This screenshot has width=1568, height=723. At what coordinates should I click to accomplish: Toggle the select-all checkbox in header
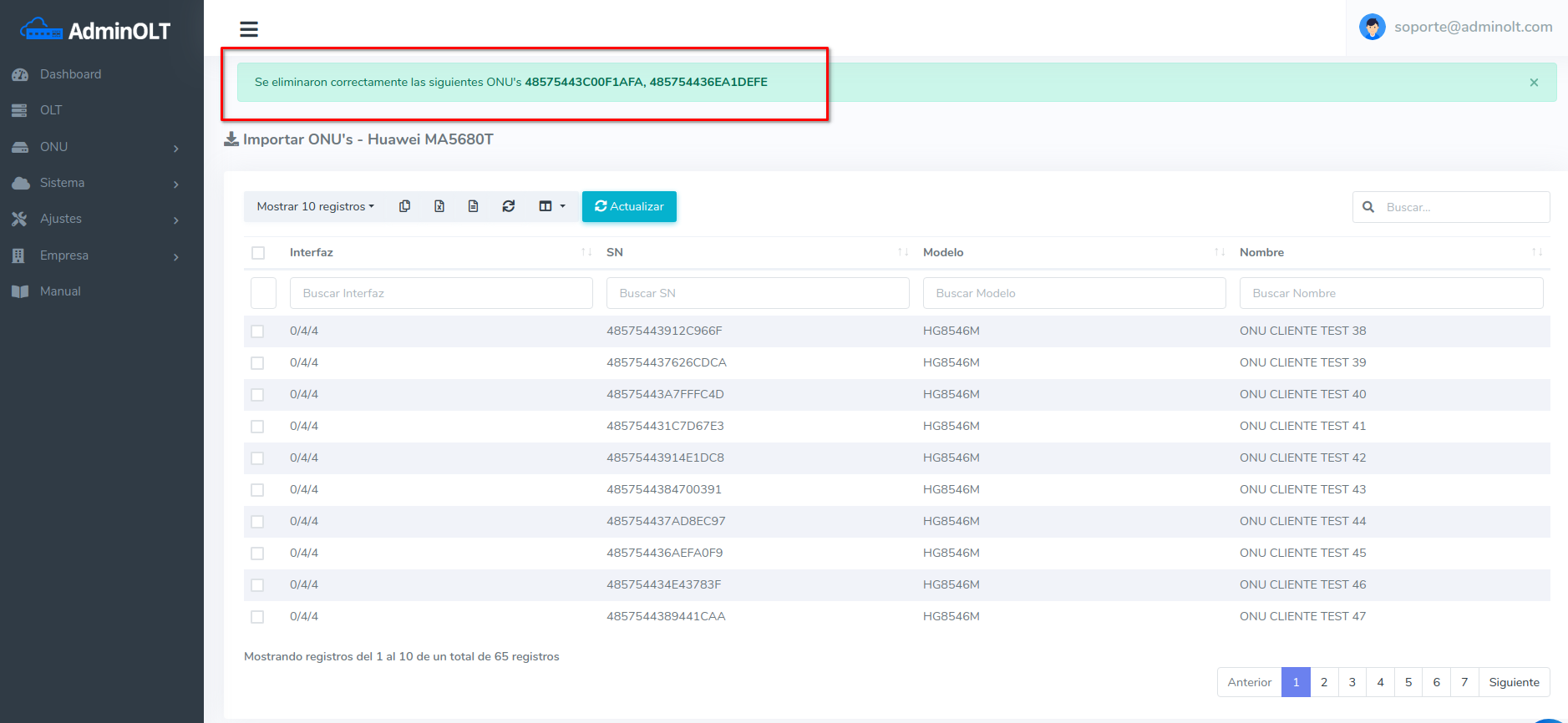point(258,253)
